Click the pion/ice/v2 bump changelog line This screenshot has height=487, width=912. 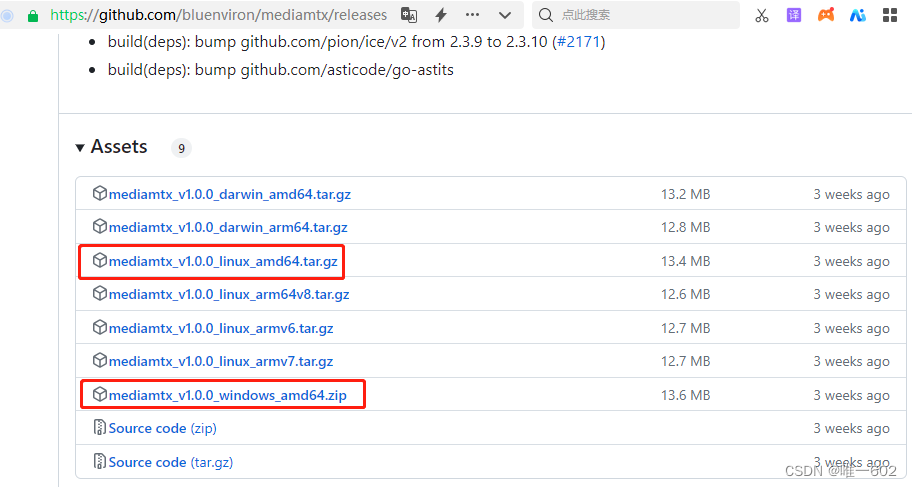pos(357,42)
